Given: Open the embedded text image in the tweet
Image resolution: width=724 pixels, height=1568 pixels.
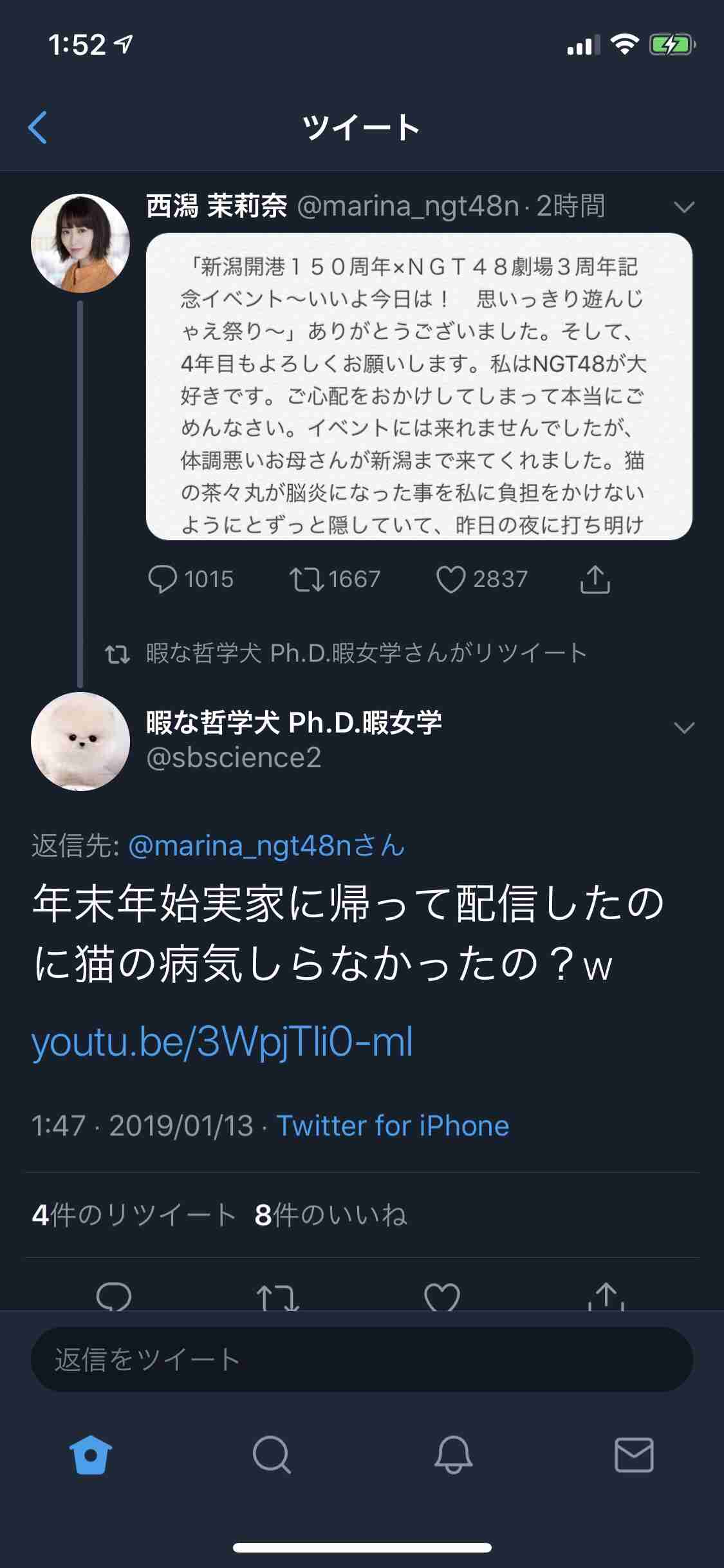Looking at the screenshot, I should click(419, 386).
